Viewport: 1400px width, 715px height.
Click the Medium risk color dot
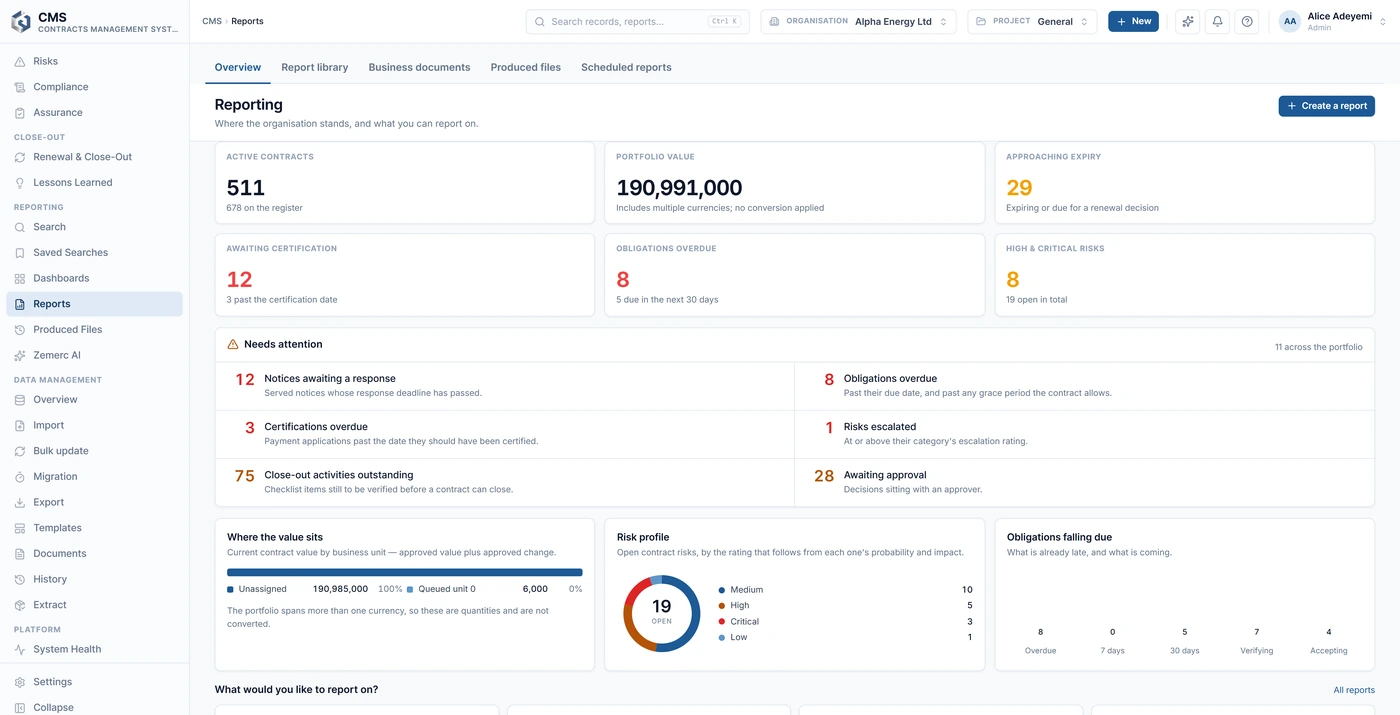pos(722,590)
